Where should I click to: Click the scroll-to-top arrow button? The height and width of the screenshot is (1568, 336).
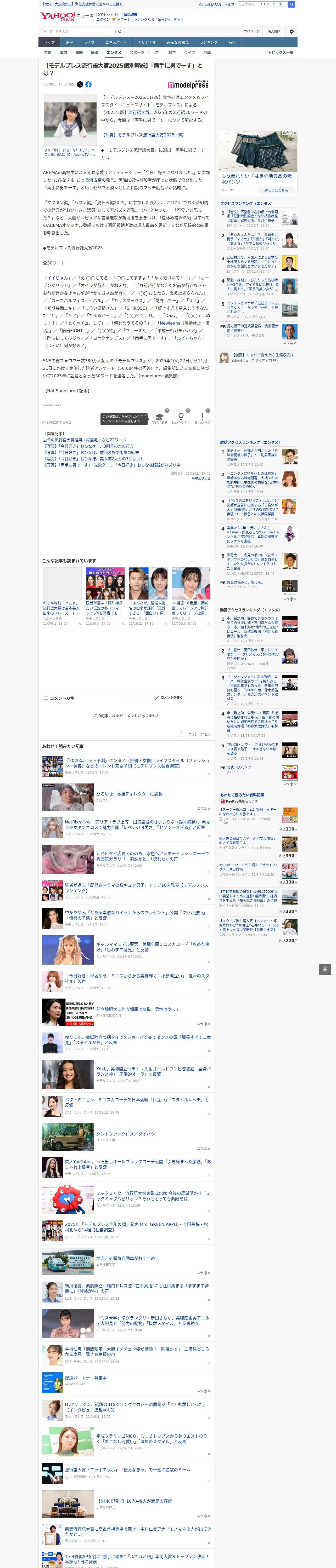[325, 970]
